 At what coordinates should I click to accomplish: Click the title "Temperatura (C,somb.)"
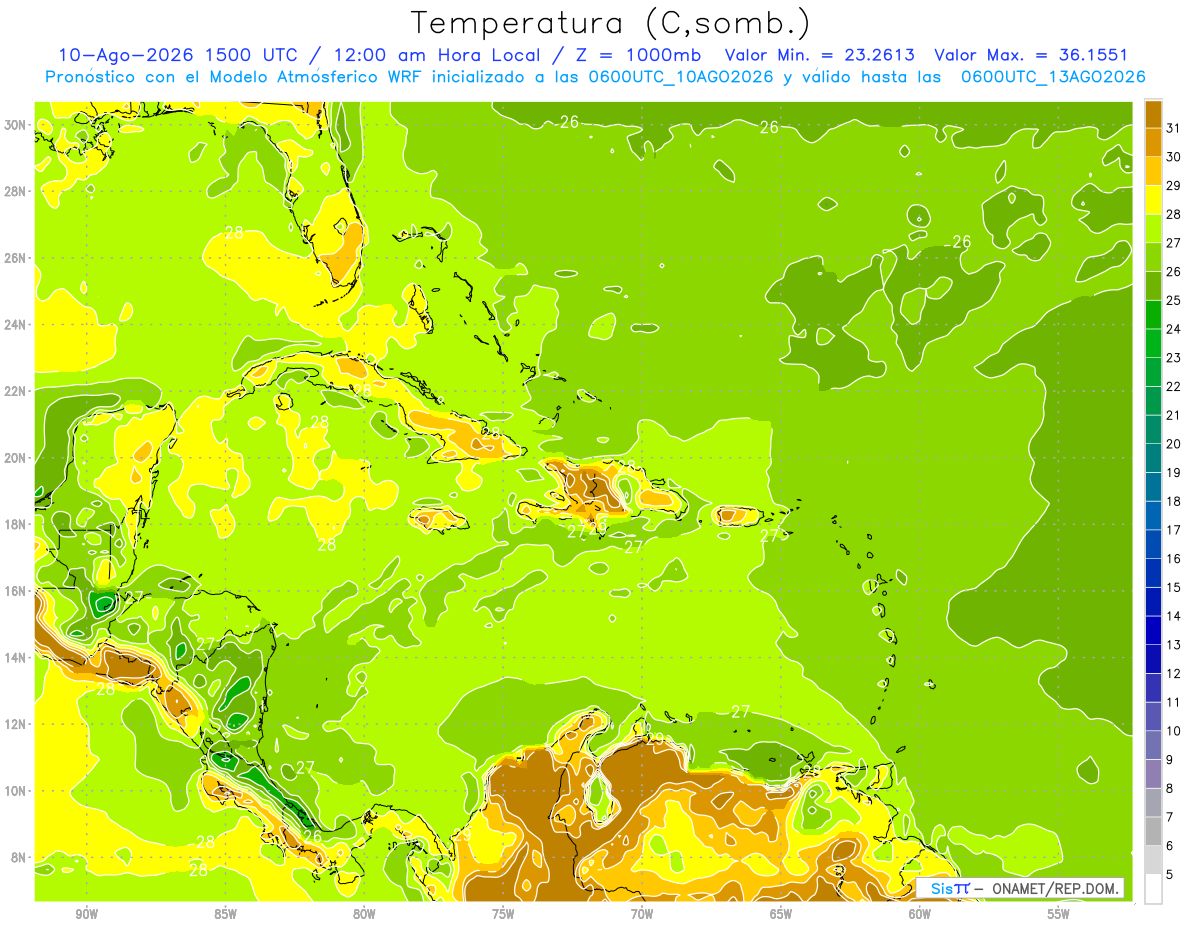(x=611, y=23)
